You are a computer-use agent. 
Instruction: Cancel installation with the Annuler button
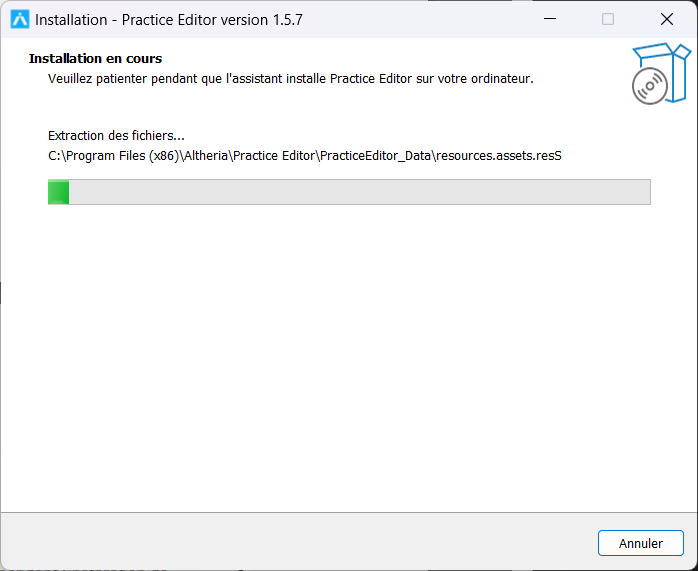pyautogui.click(x=641, y=543)
